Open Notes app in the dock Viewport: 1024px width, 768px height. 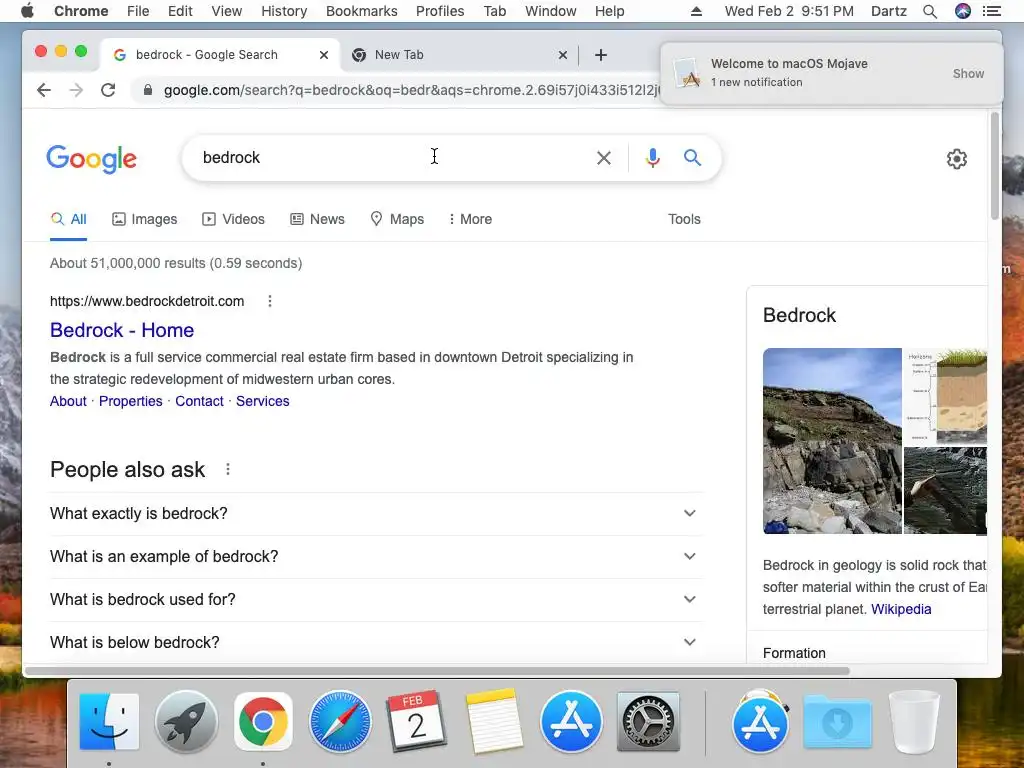[494, 722]
